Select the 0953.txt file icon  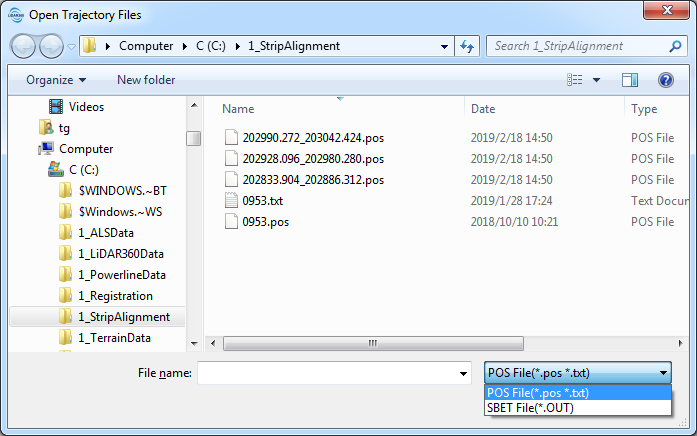click(x=231, y=201)
